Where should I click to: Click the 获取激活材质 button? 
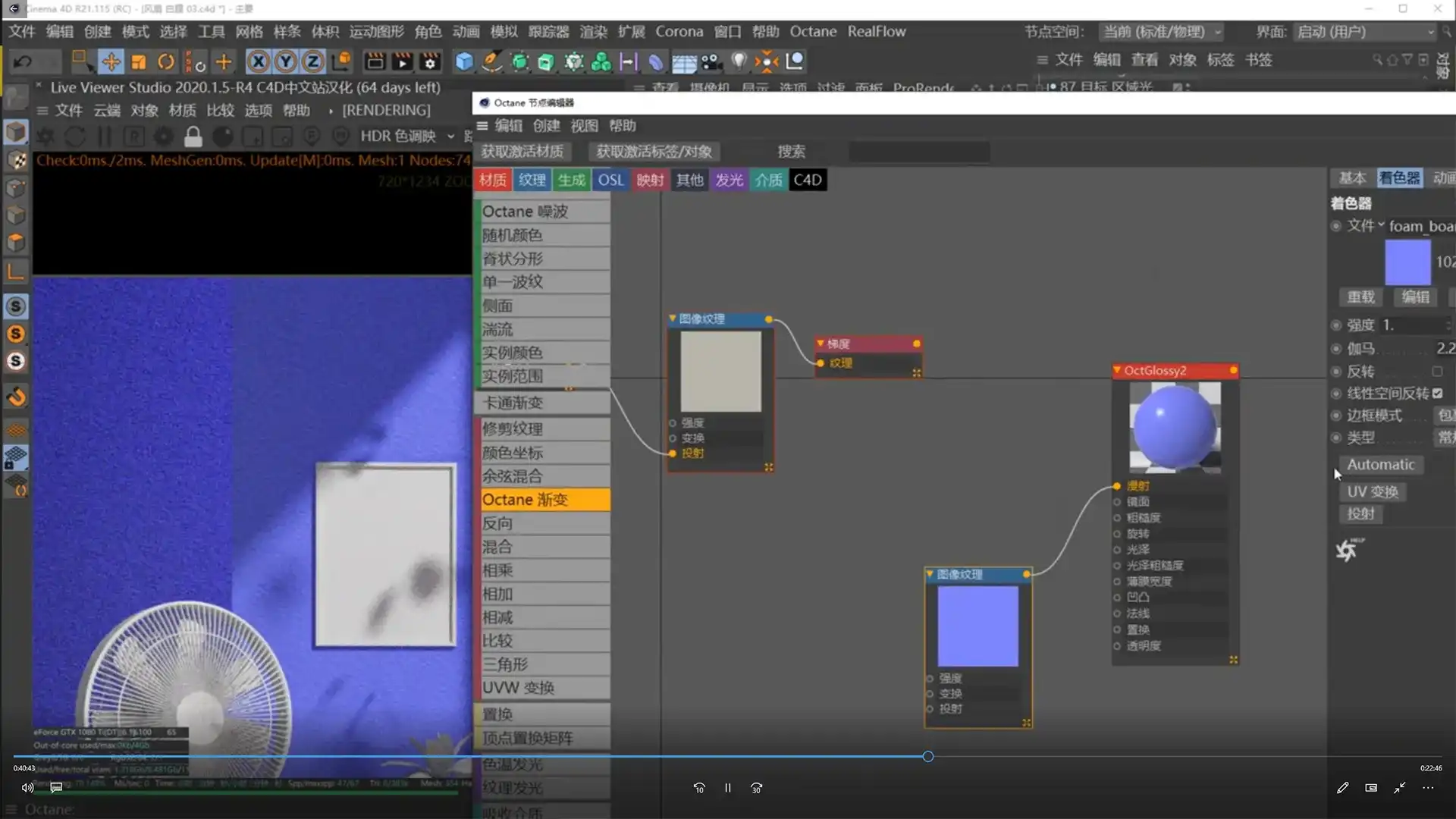tap(522, 152)
